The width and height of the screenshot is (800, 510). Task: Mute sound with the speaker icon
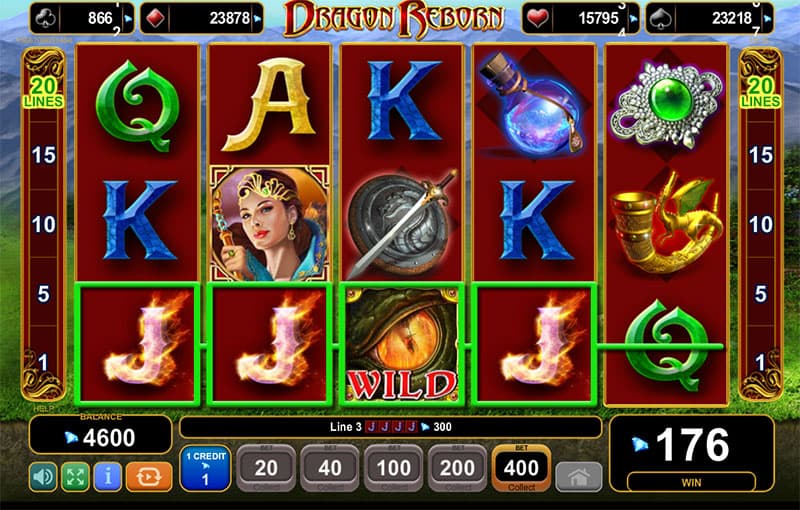[x=43, y=477]
